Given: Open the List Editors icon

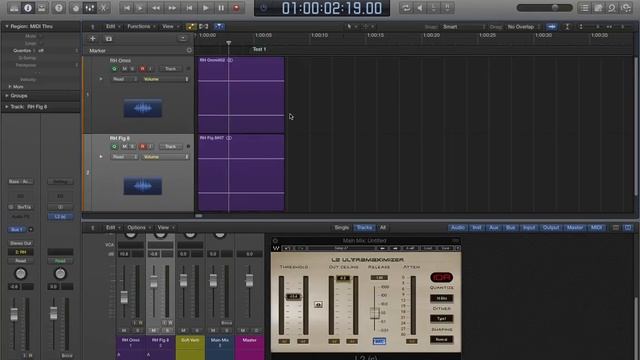Looking at the screenshot, I should (x=584, y=8).
